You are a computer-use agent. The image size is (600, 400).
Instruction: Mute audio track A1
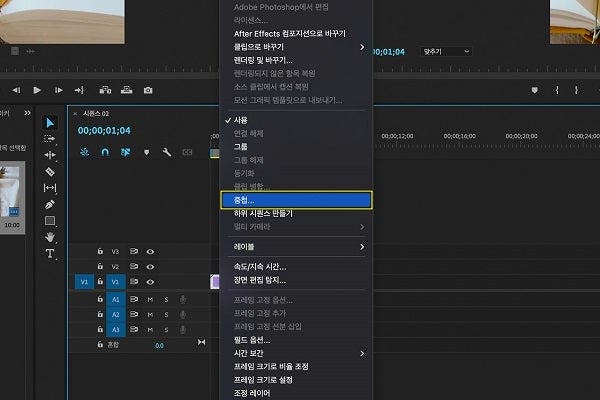pos(150,299)
